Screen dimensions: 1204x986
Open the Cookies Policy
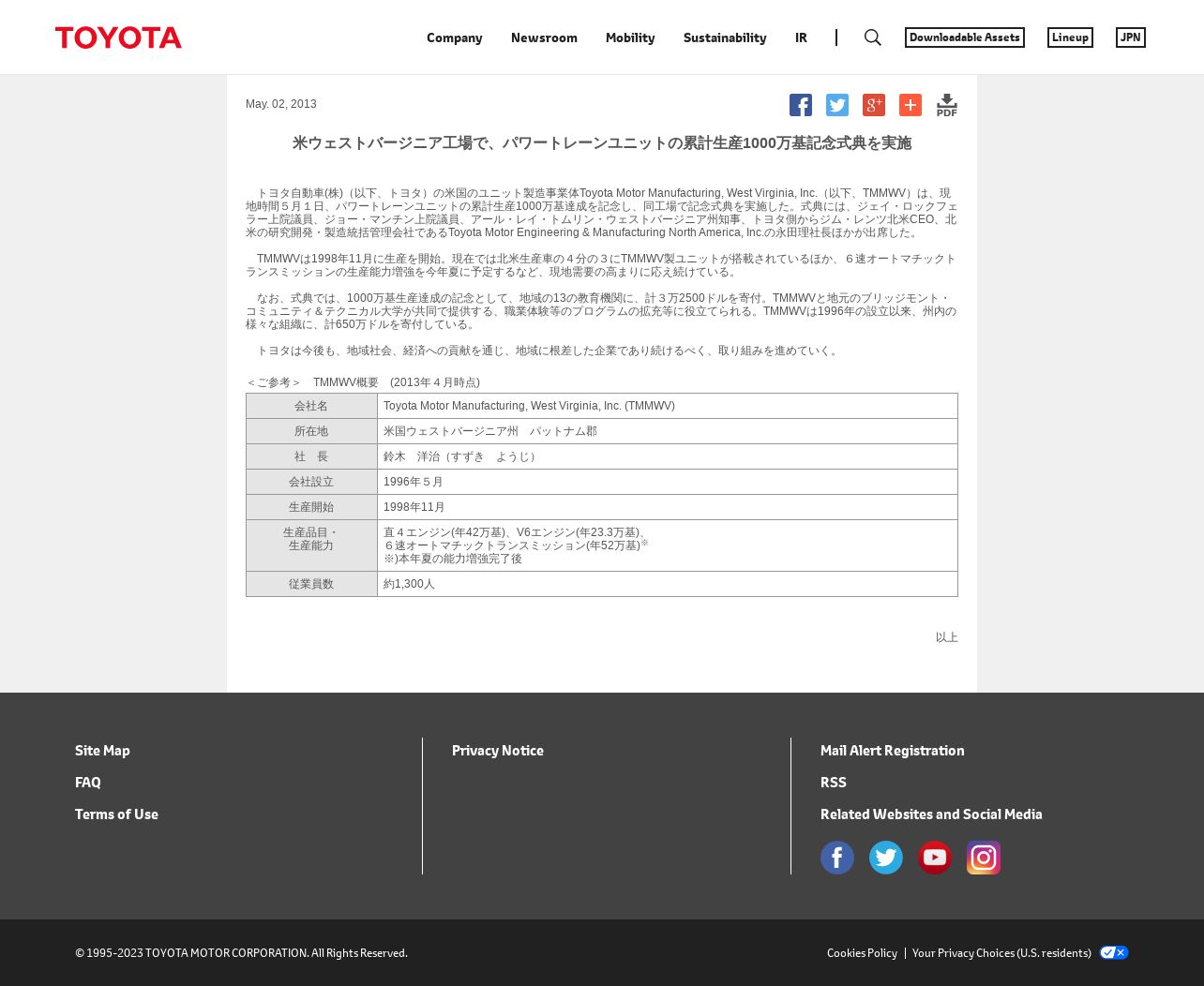(x=862, y=952)
